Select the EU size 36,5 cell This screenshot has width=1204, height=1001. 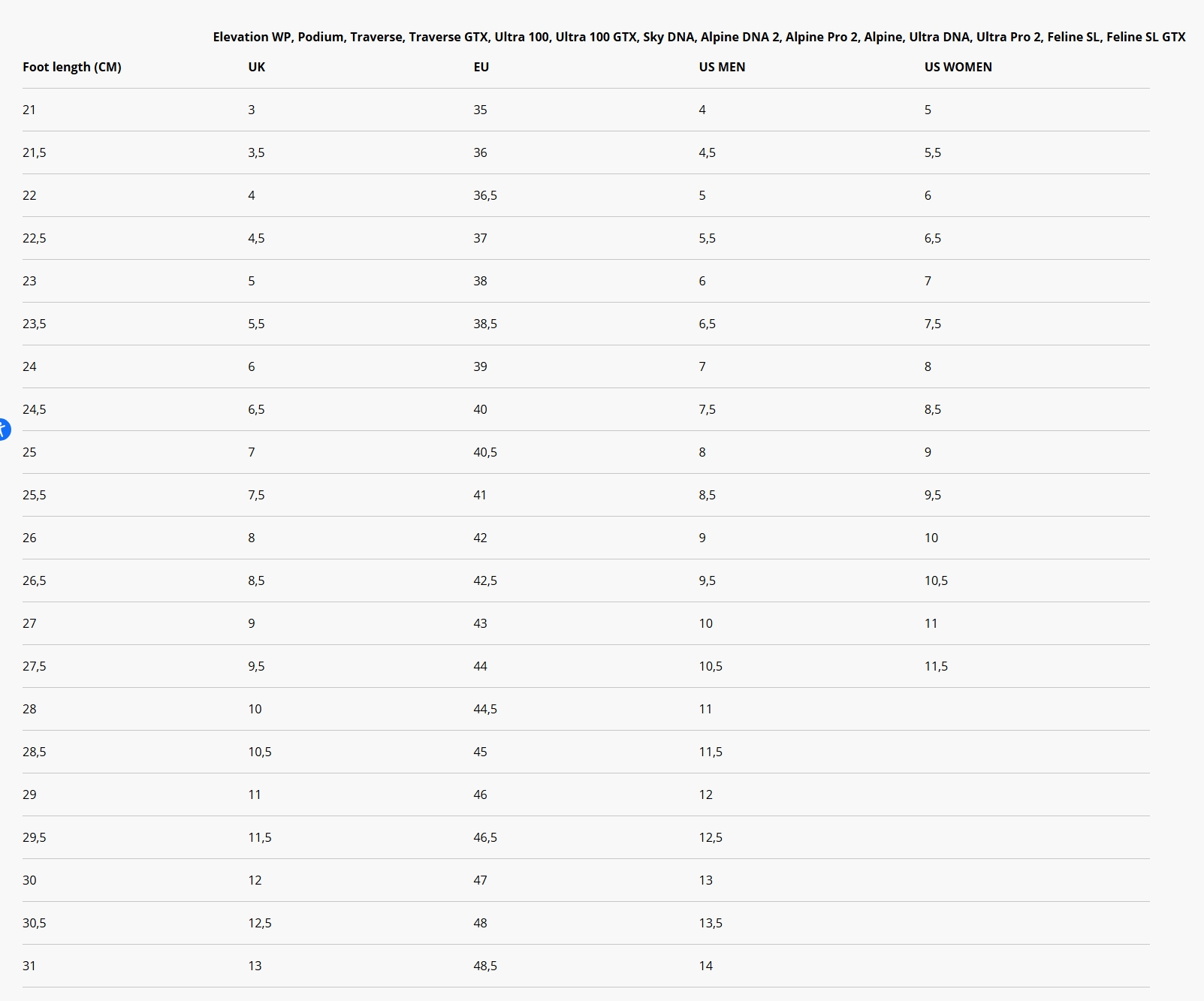pyautogui.click(x=485, y=195)
